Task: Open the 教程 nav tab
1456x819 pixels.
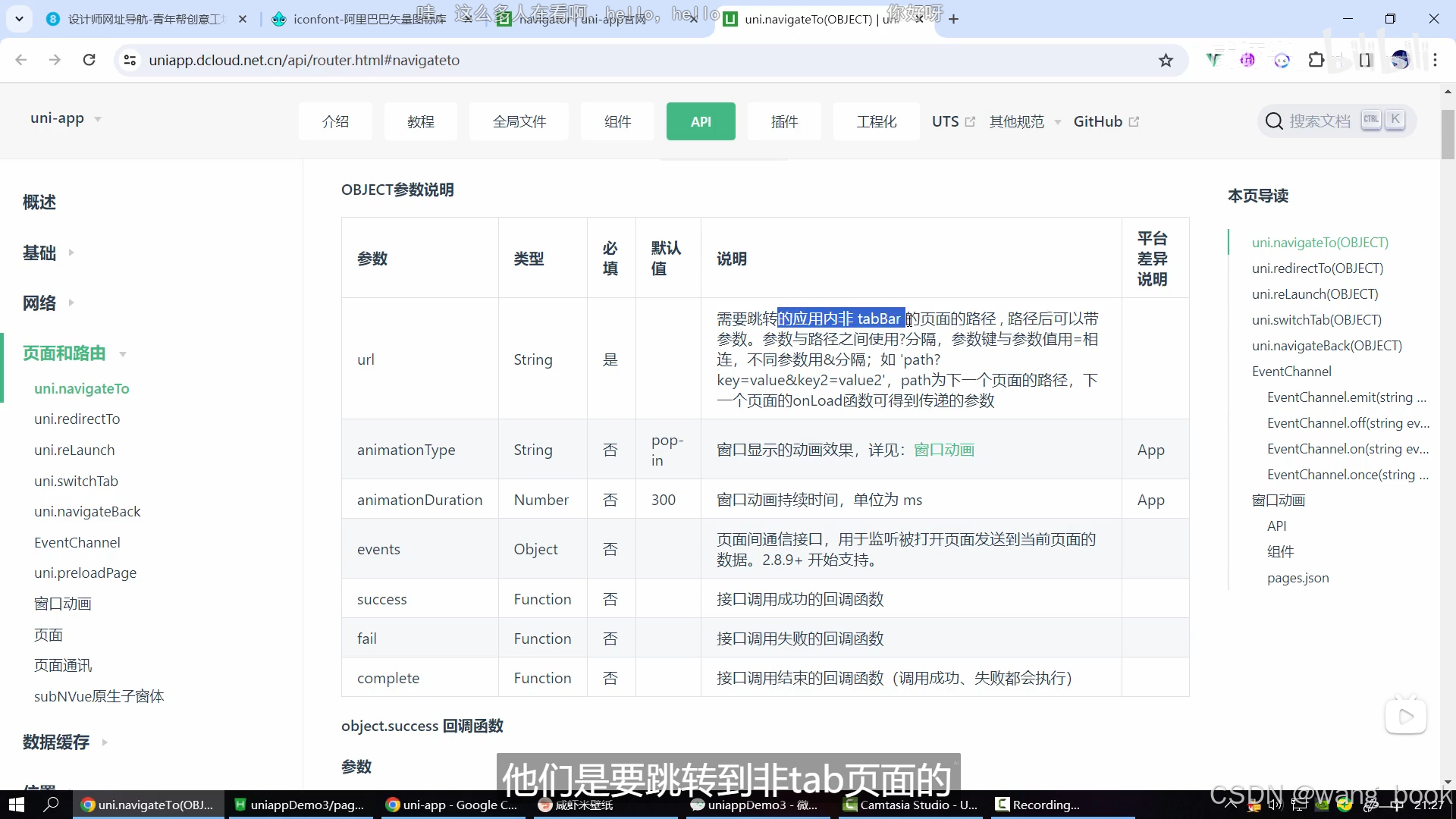Action: [x=421, y=121]
